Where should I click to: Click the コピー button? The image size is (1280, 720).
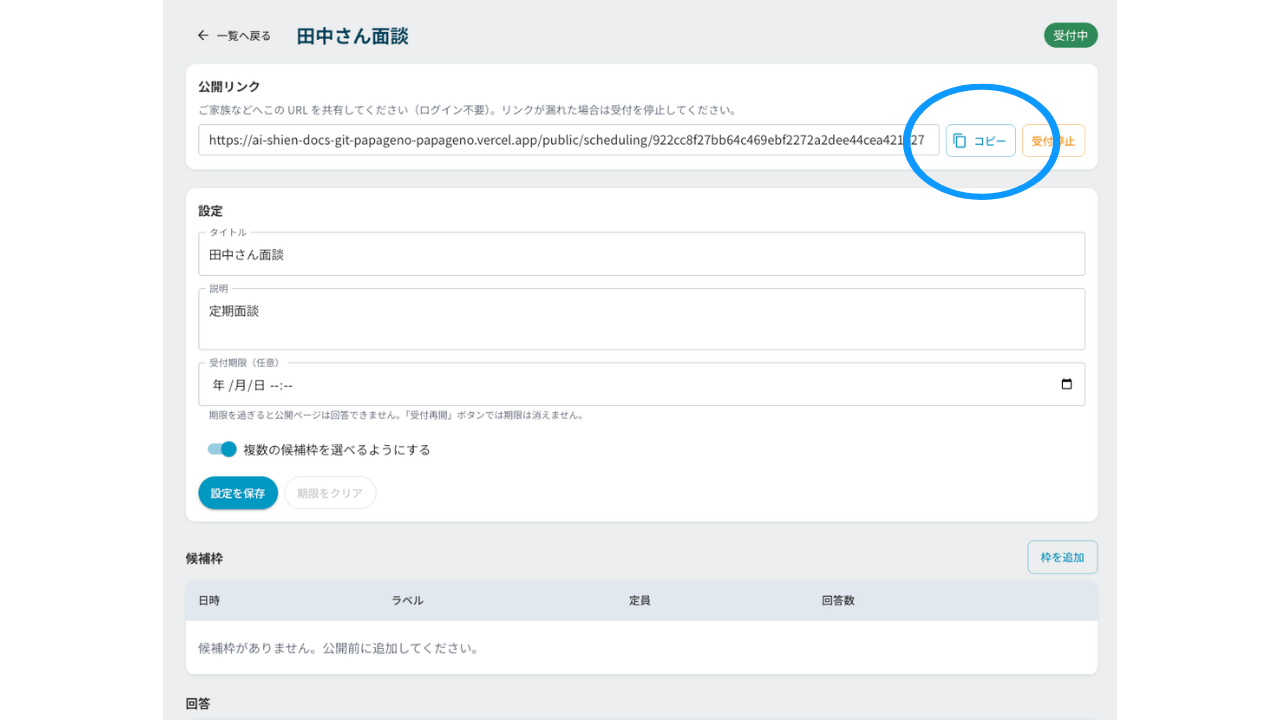981,141
